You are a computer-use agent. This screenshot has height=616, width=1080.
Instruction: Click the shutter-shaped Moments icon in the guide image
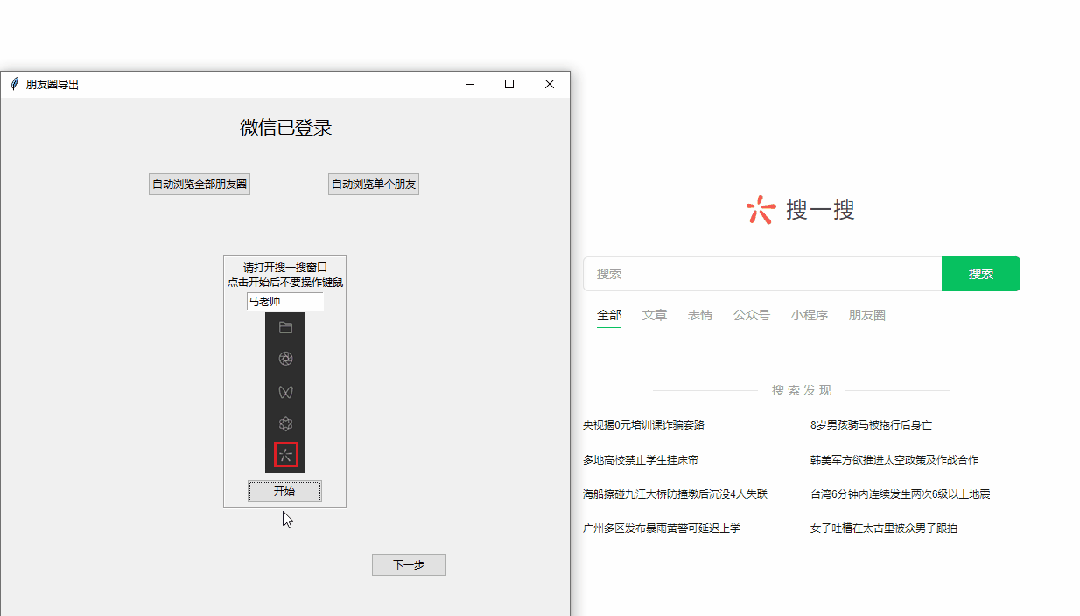point(285,359)
